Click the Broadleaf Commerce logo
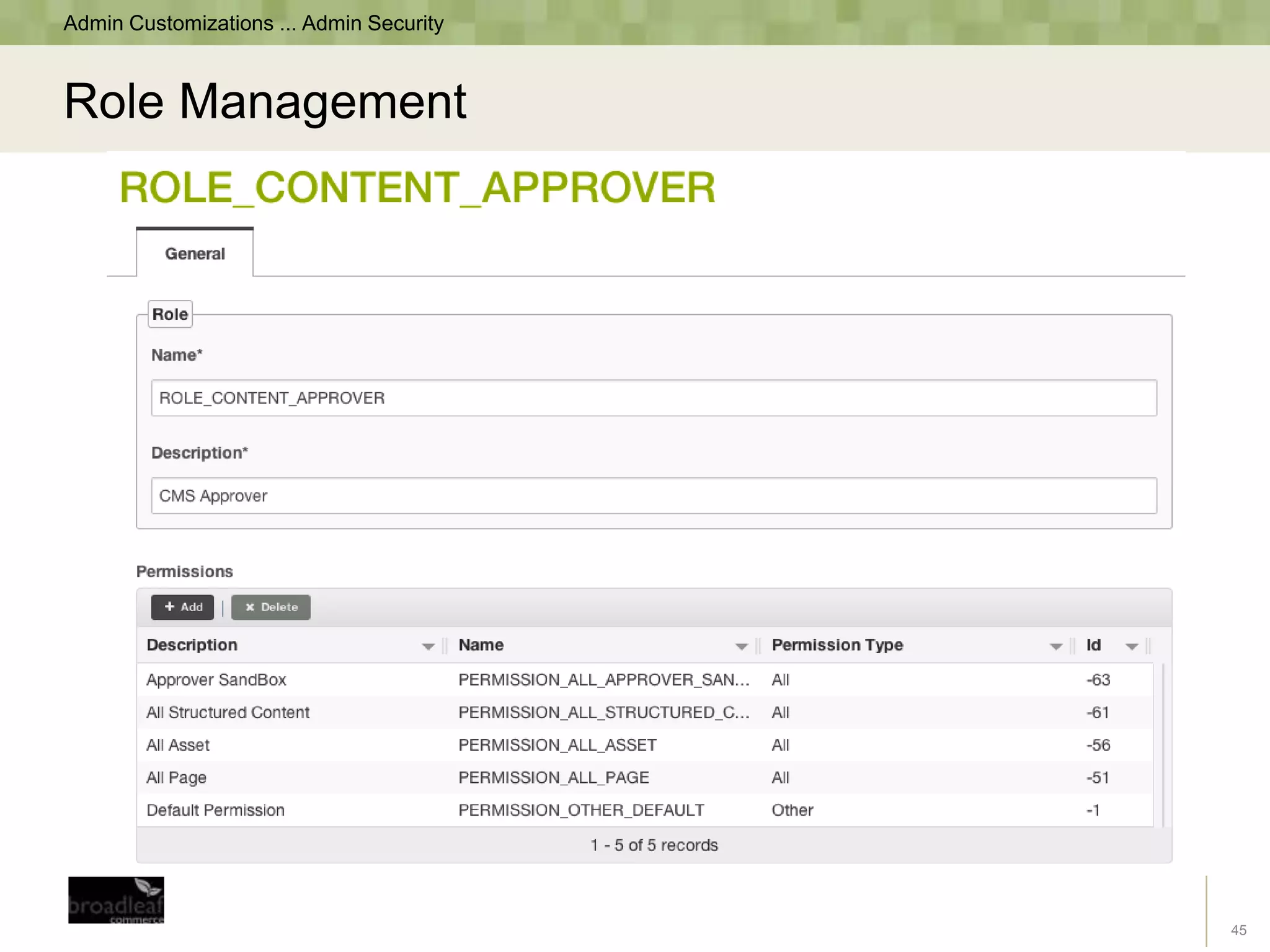 (116, 900)
